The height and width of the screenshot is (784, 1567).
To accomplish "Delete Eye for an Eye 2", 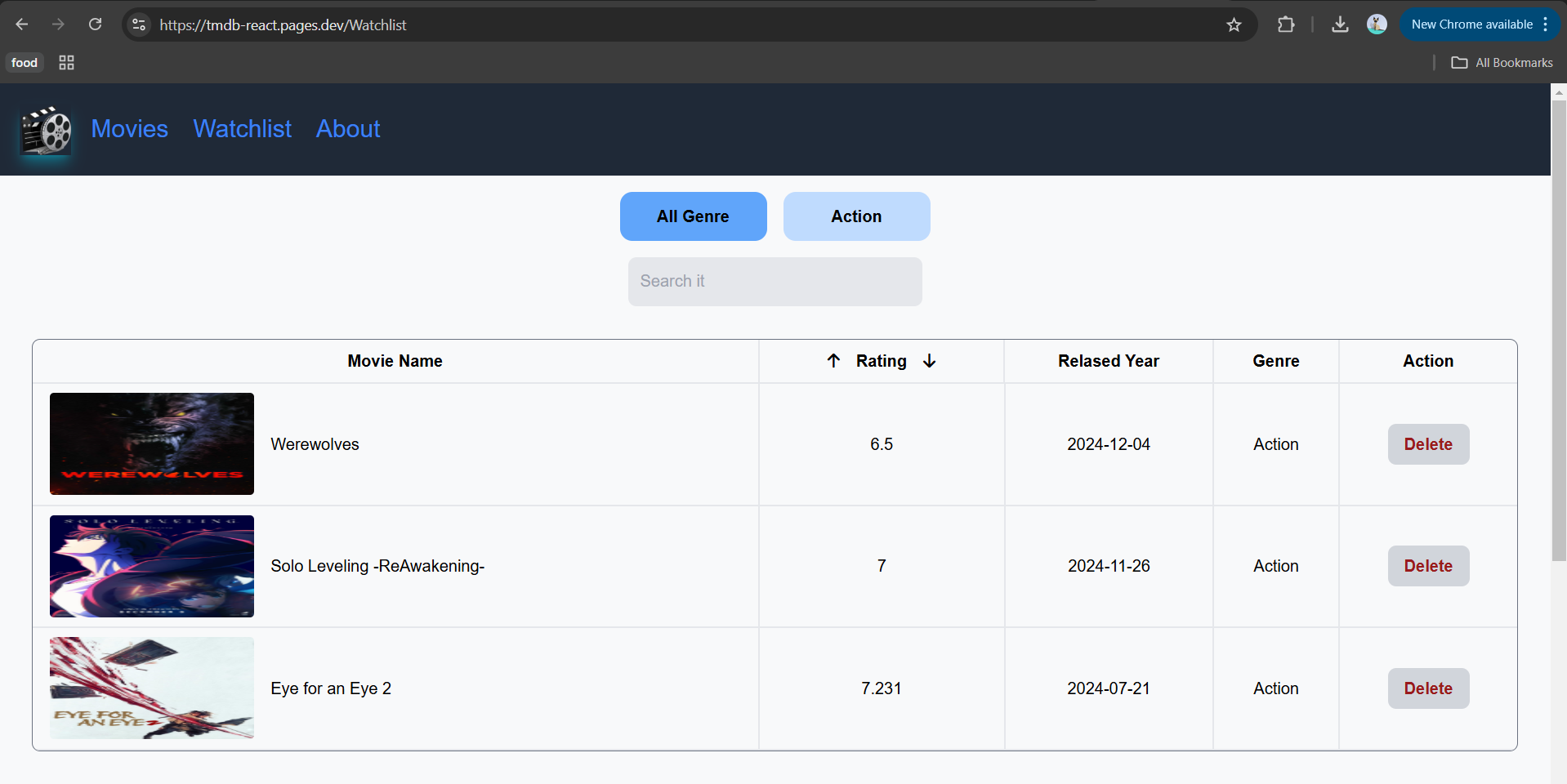I will point(1428,688).
